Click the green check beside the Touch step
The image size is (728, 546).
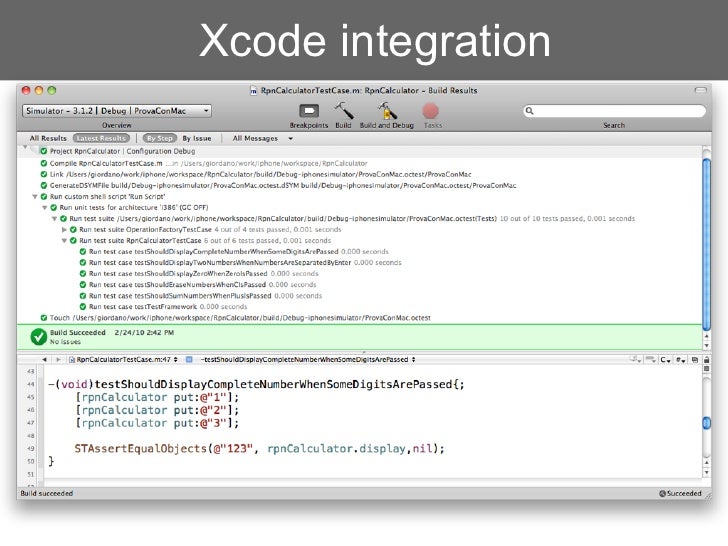pyautogui.click(x=44, y=318)
